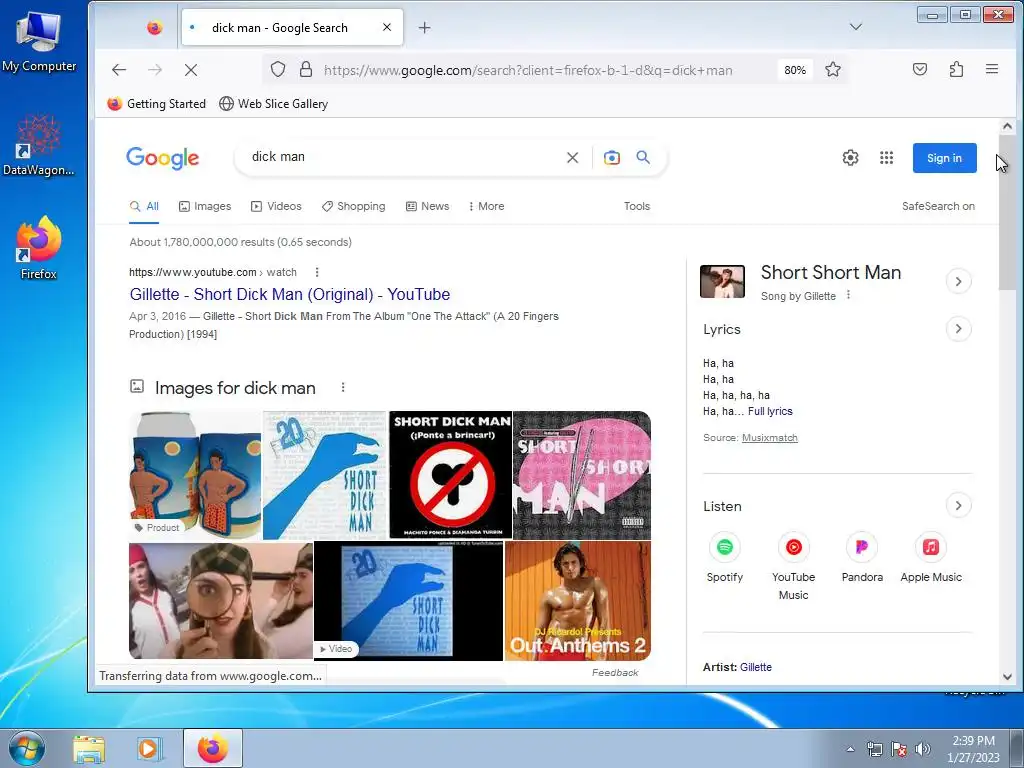Search by image with the camera icon
Image resolution: width=1024 pixels, height=768 pixels.
coord(612,157)
